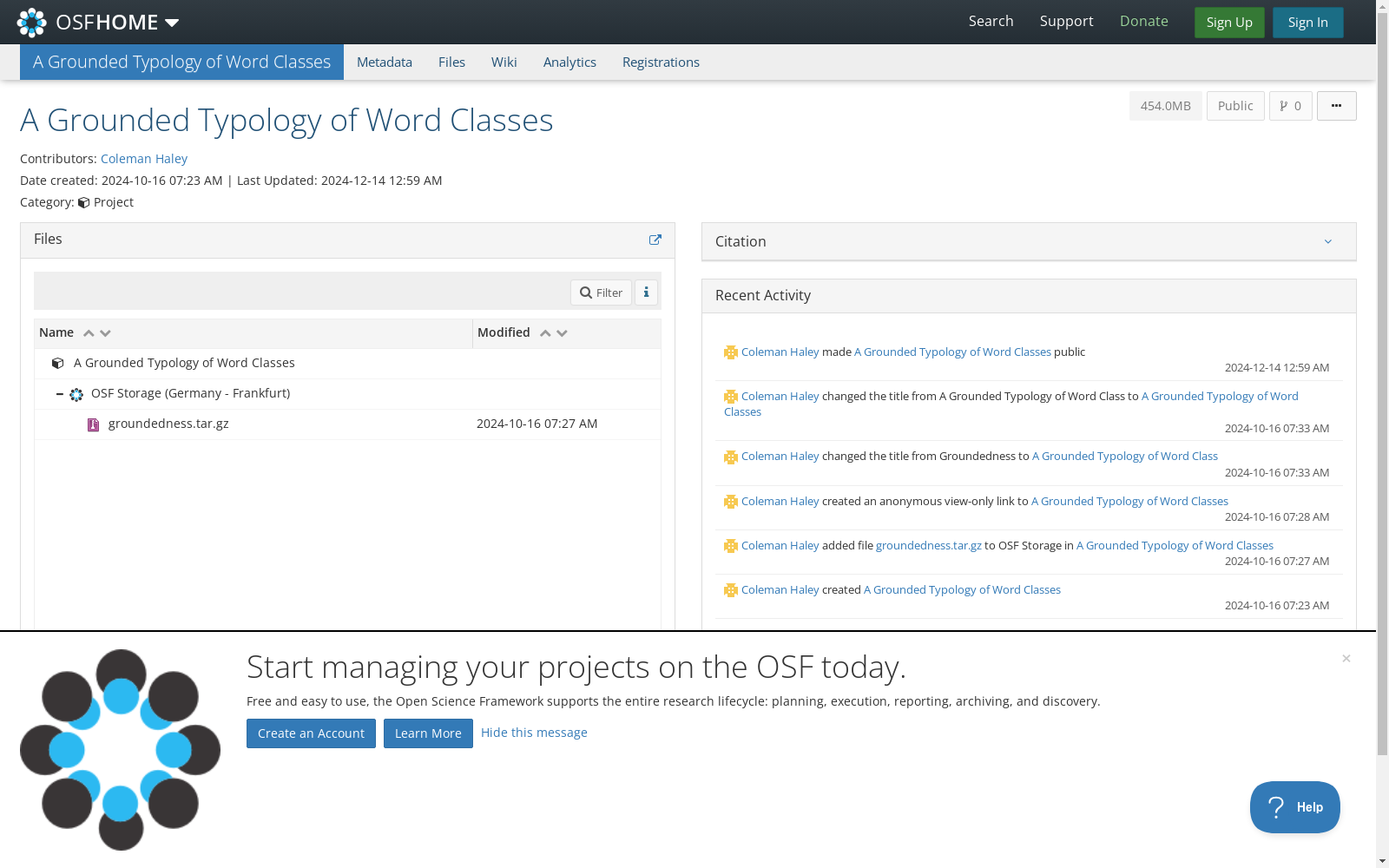Click user avatar icon in 'made public' entry
Image resolution: width=1389 pixels, height=868 pixels.
731,352
